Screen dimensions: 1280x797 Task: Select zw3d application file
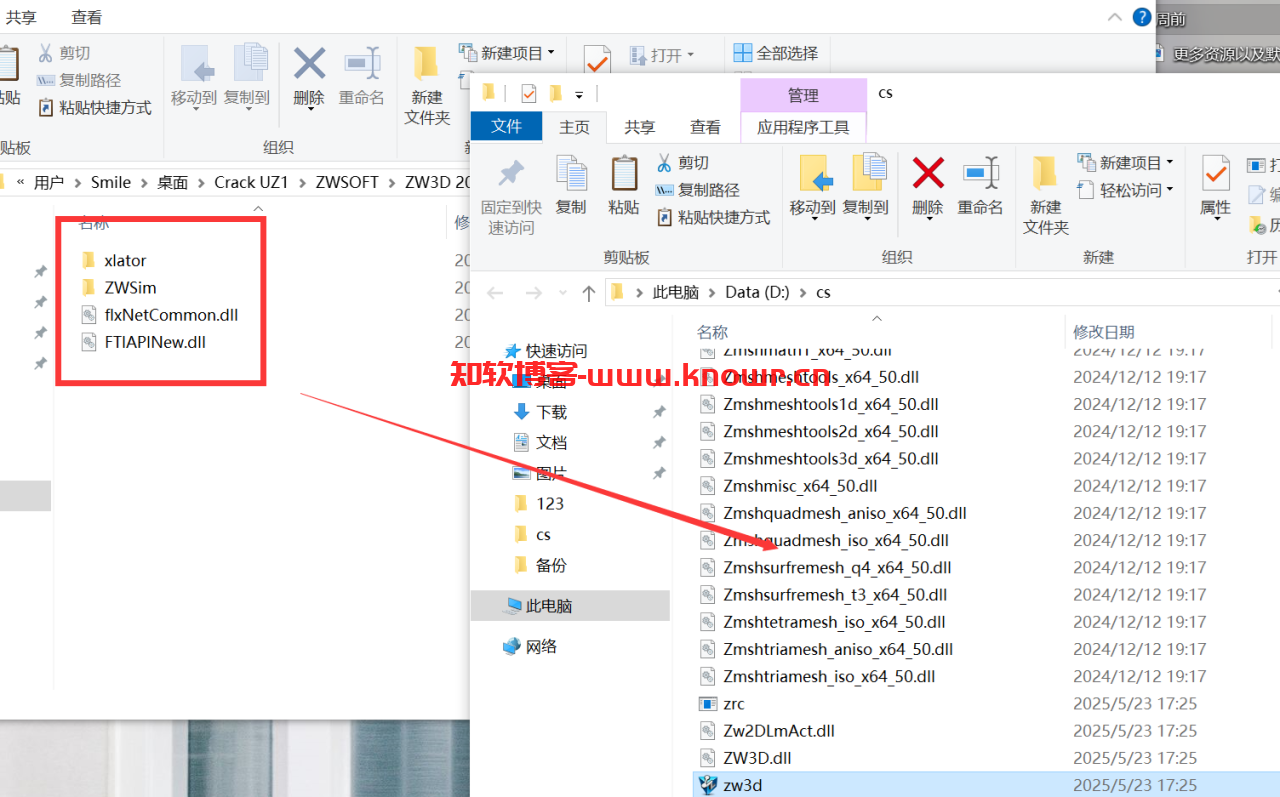(x=743, y=785)
